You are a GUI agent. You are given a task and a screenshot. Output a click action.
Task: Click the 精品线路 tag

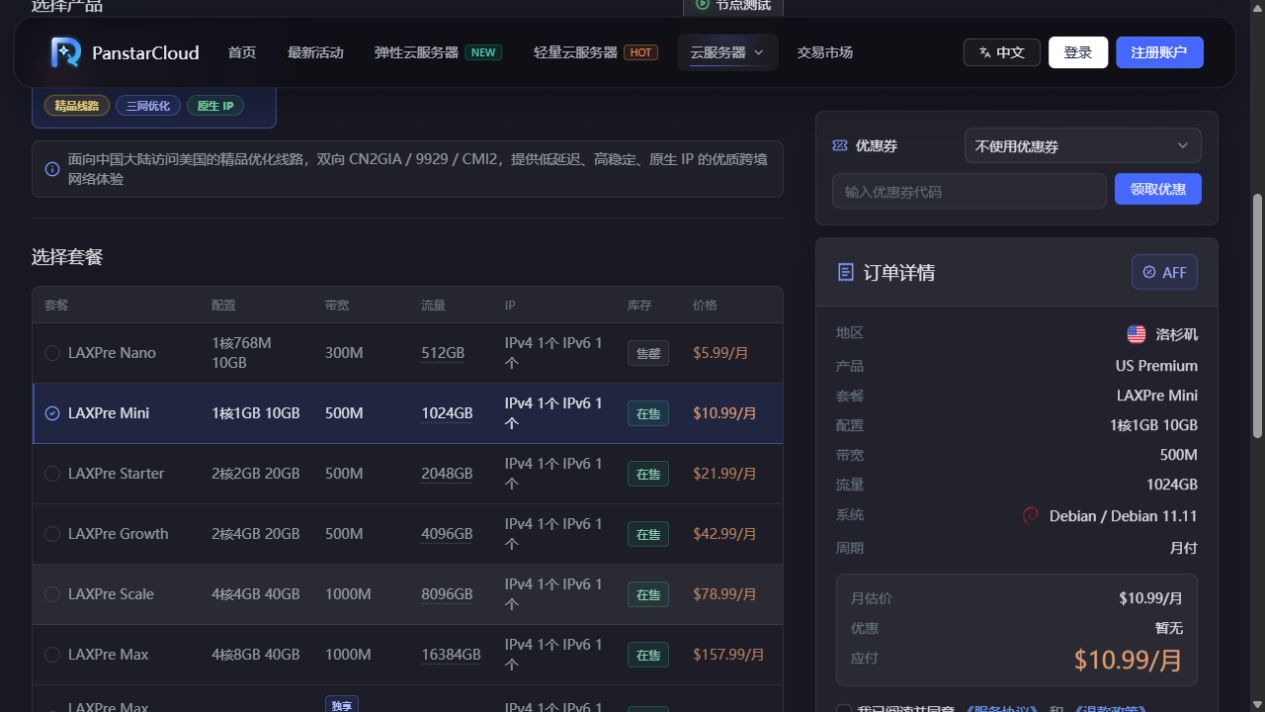[x=77, y=105]
